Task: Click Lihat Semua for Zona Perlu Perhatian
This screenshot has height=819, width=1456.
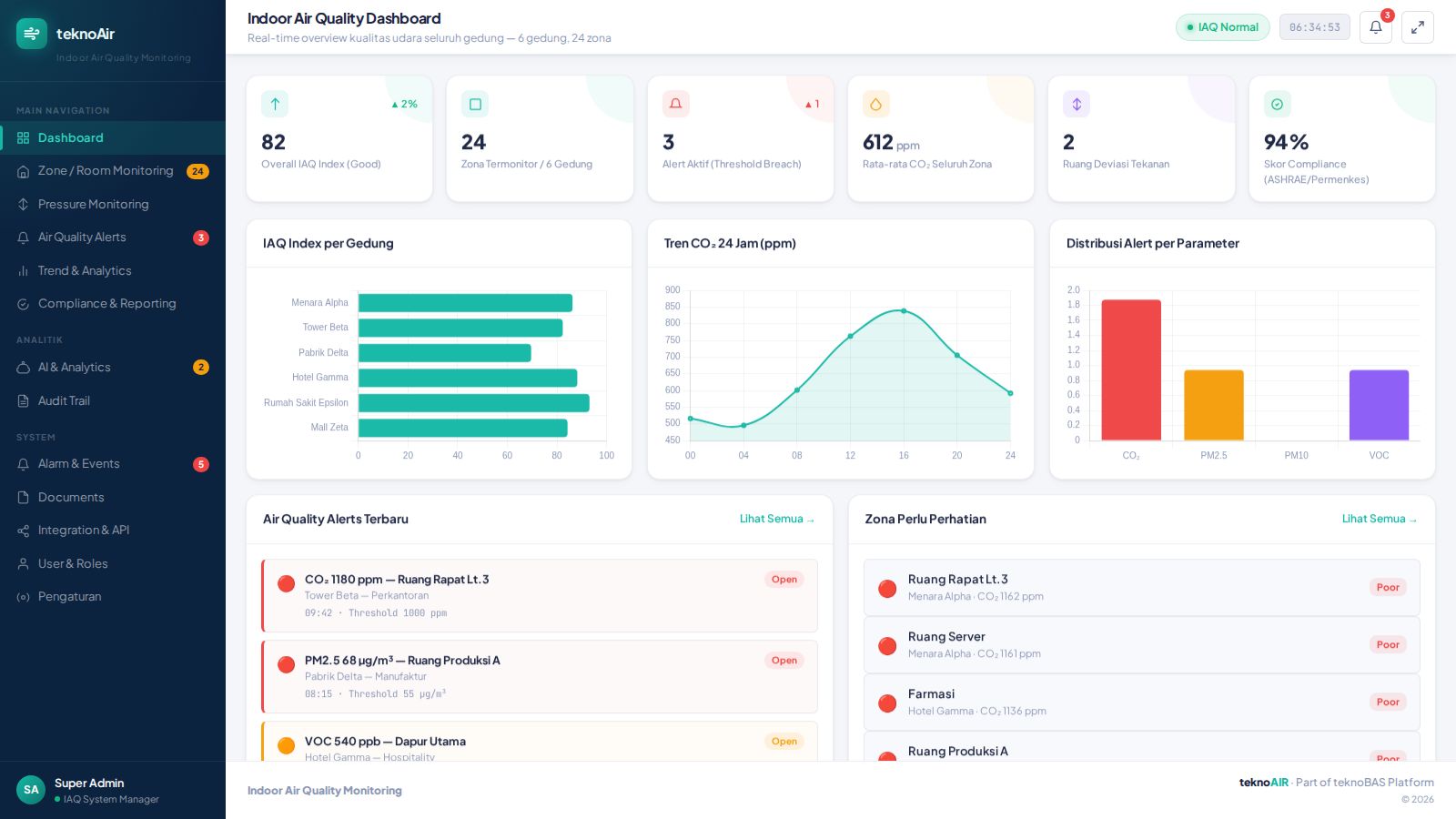Action: 1380,519
